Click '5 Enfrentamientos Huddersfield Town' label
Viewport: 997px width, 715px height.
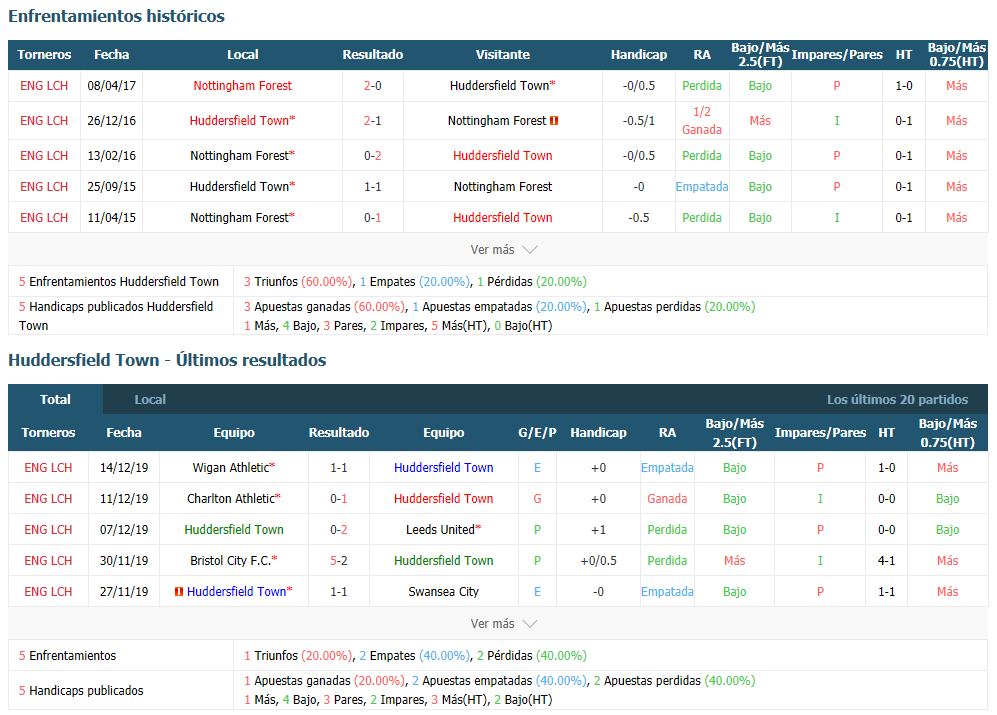coord(119,282)
